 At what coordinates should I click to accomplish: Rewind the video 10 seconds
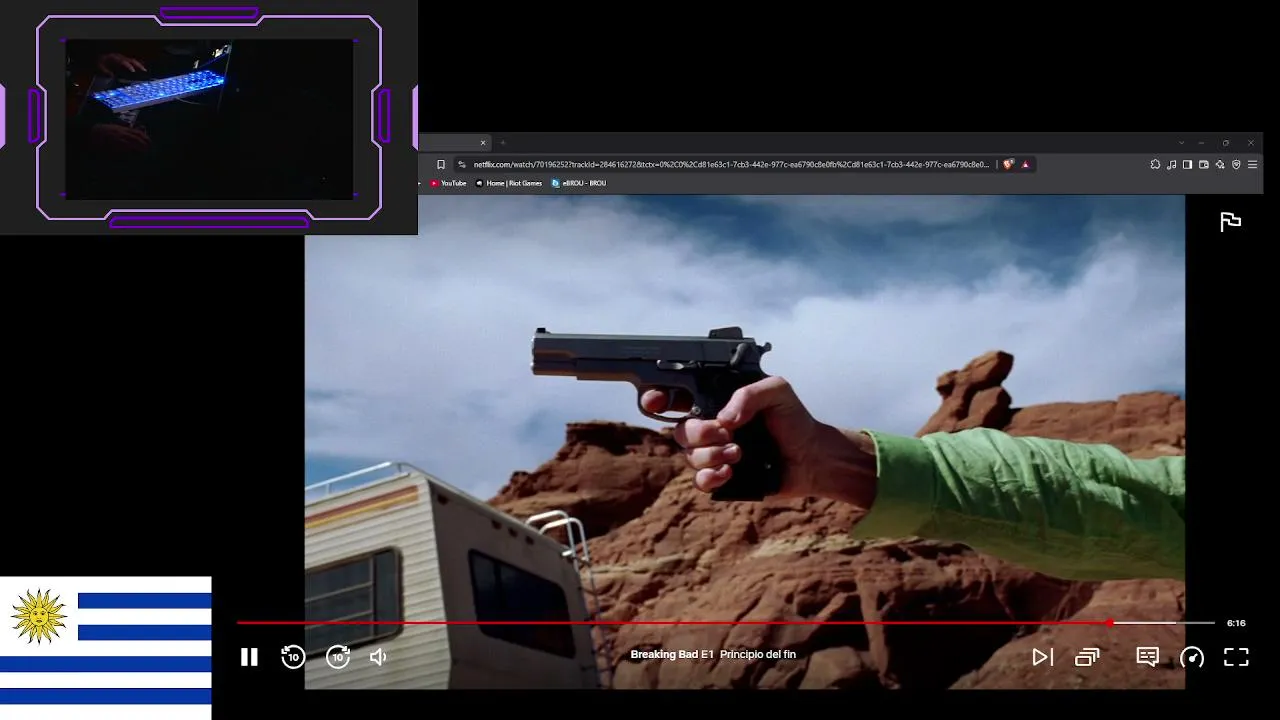293,657
